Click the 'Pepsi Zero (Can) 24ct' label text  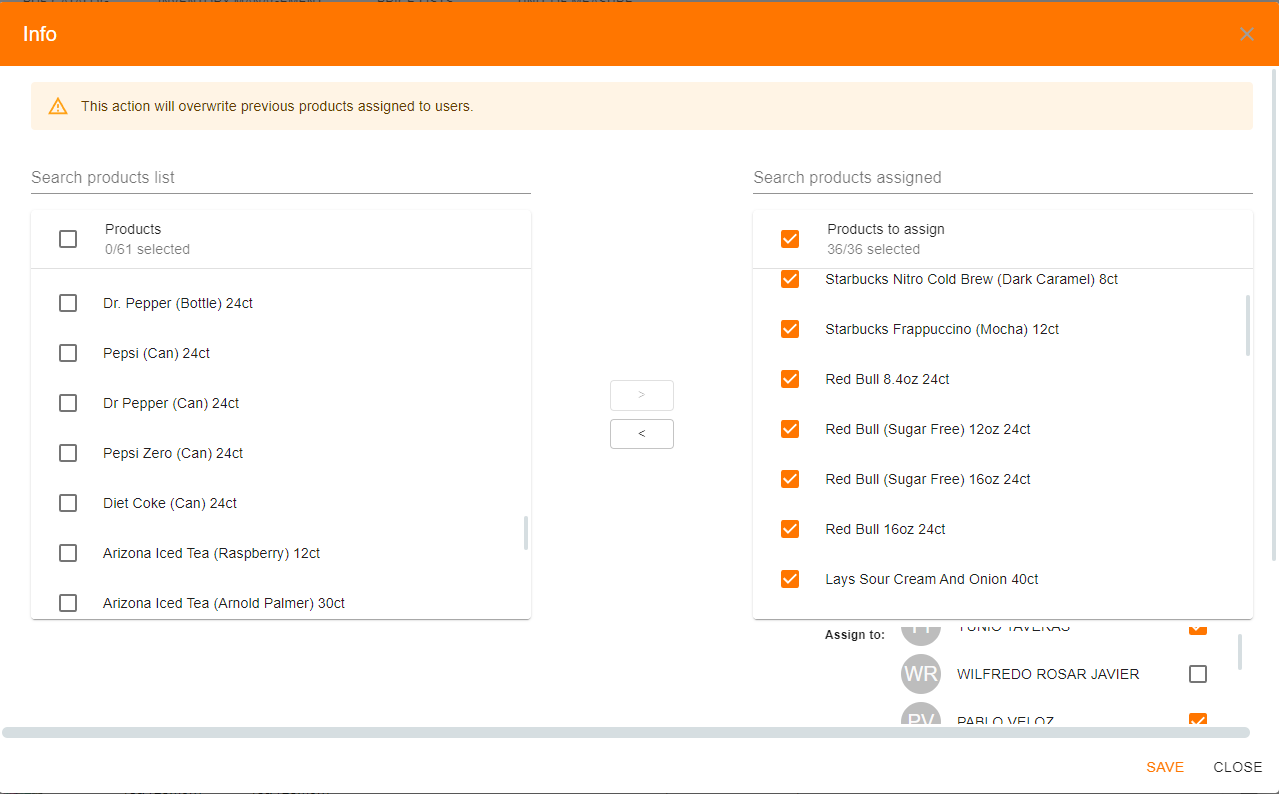(x=173, y=453)
